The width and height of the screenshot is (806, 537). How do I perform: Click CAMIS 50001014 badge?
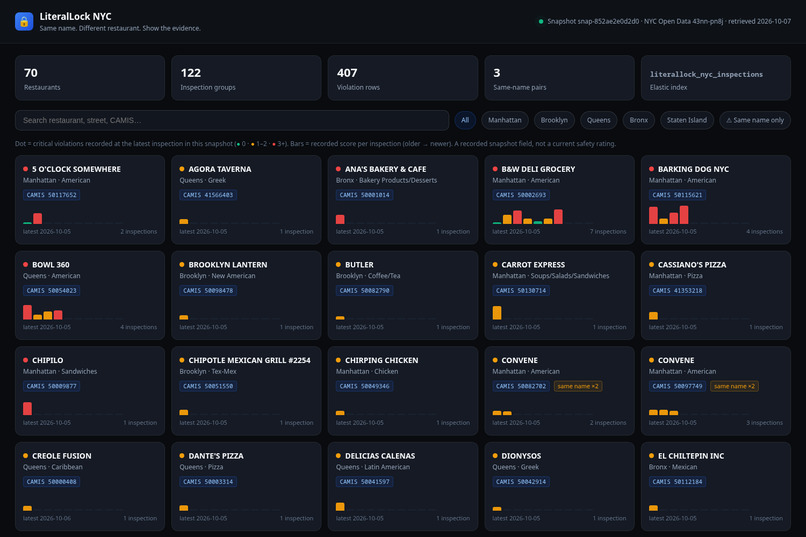pyautogui.click(x=364, y=195)
